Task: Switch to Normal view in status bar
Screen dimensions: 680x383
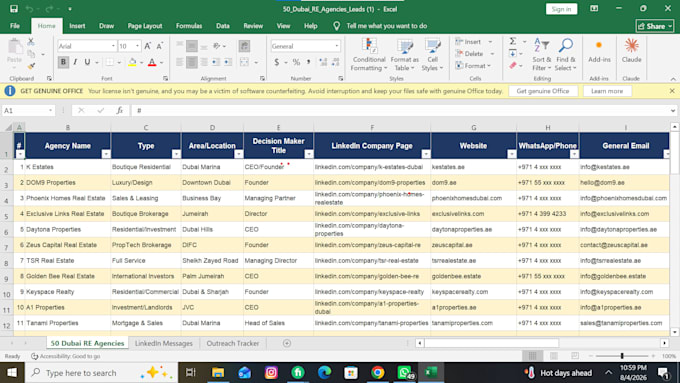Action: click(x=533, y=356)
